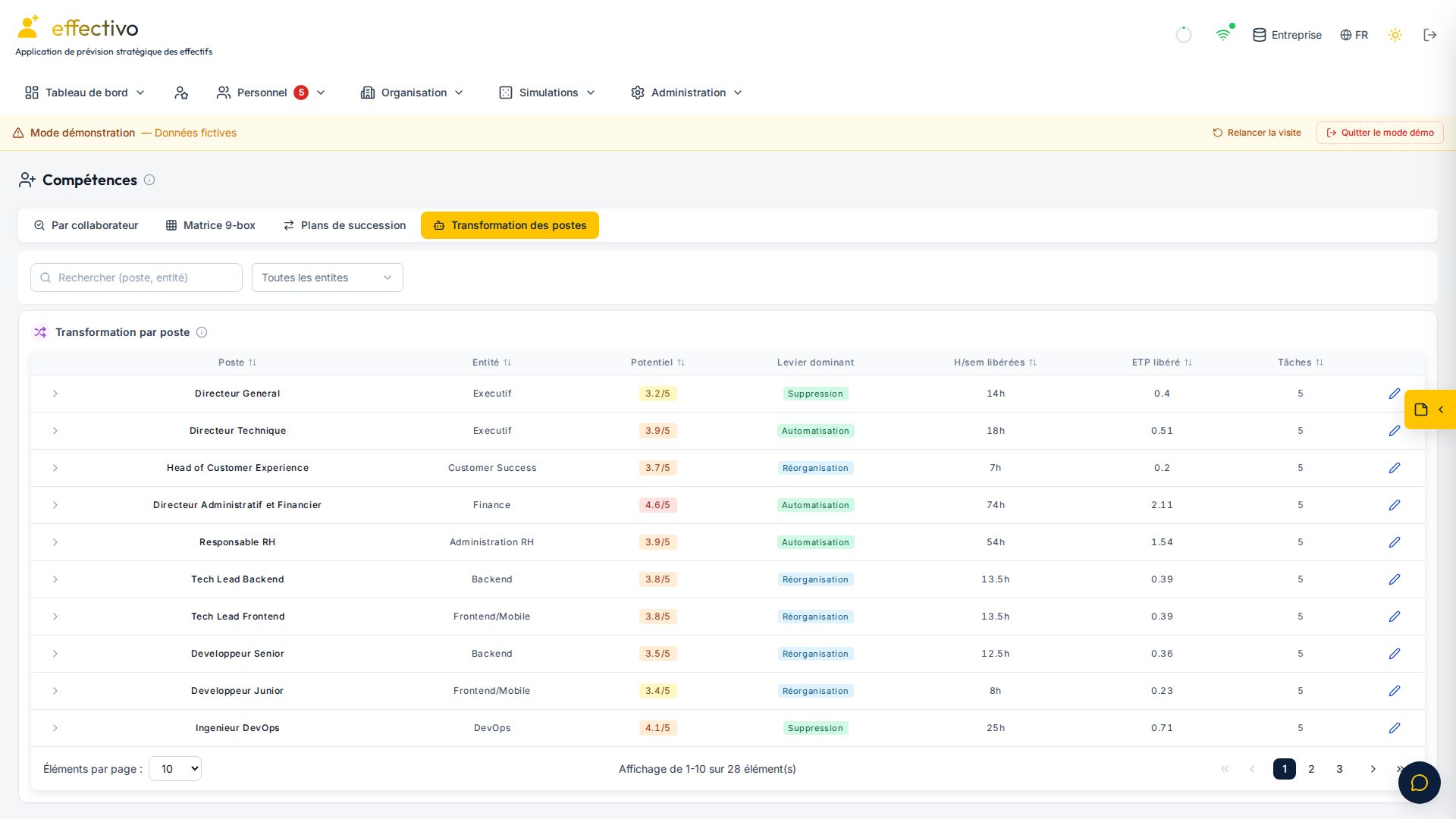Open the Administration menu

pos(686,93)
